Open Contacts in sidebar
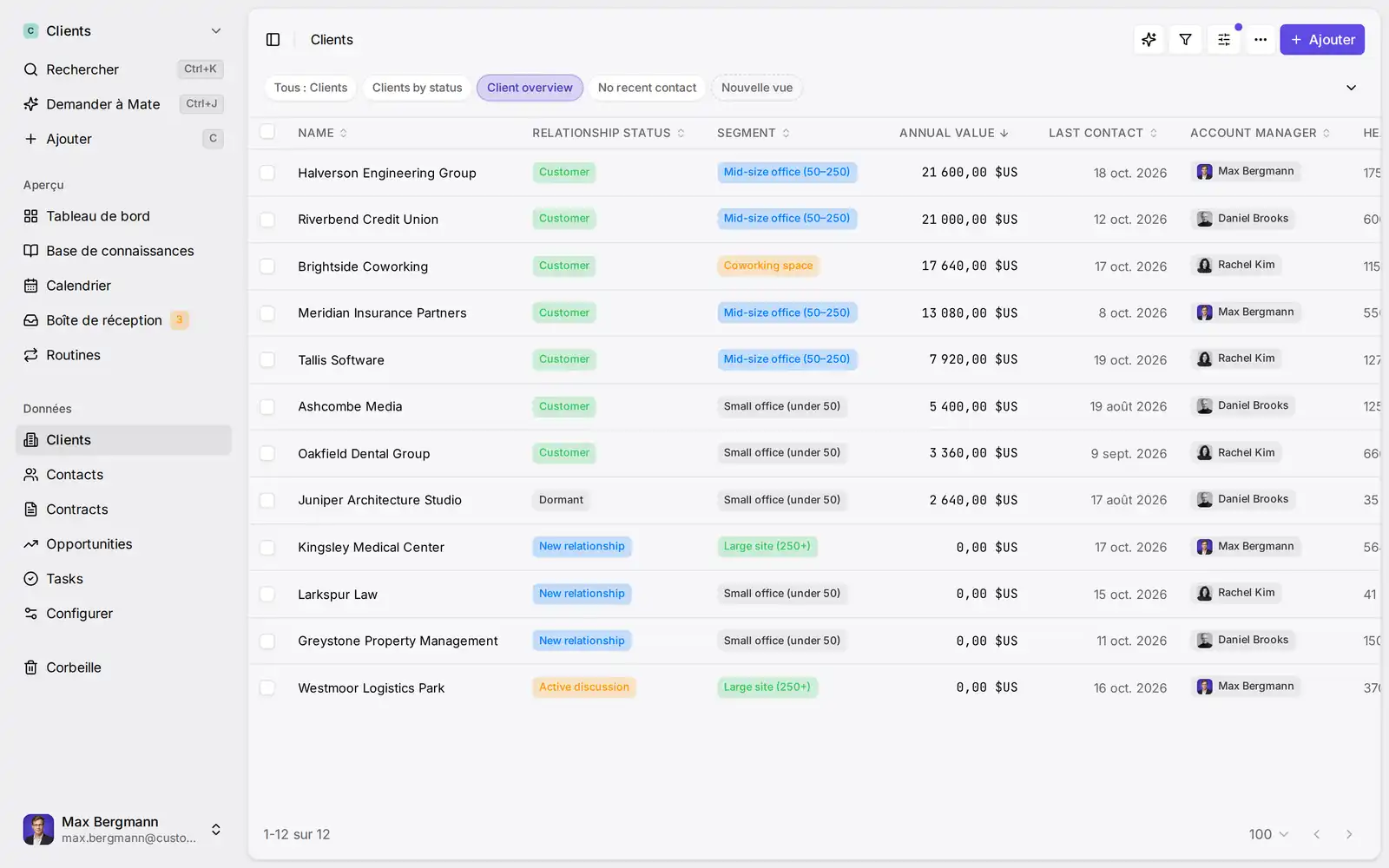Screen dimensions: 1389x868 [123, 475]
